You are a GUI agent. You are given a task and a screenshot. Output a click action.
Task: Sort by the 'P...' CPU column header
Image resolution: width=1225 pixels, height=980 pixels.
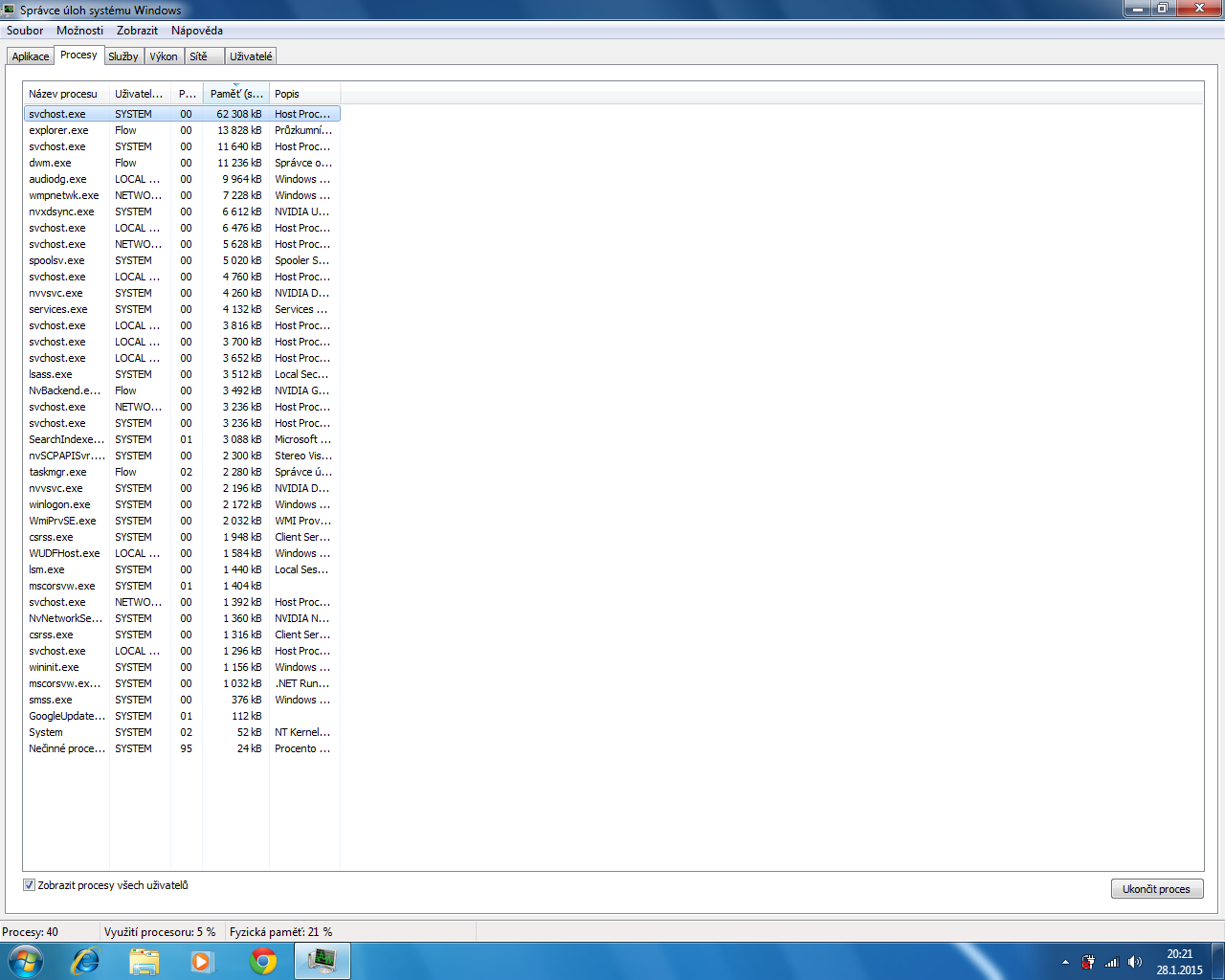(x=187, y=94)
